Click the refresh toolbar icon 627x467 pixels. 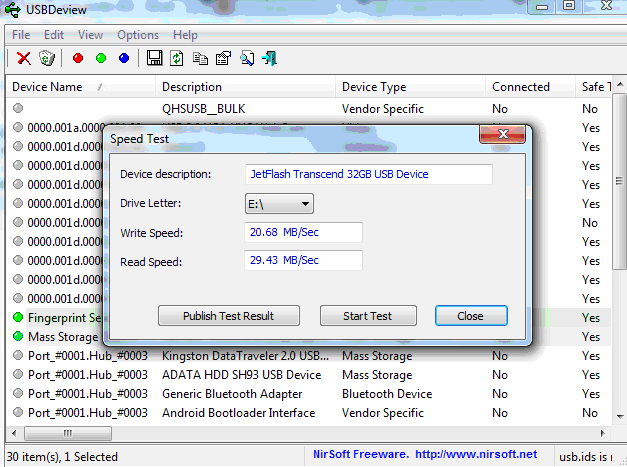click(x=176, y=59)
